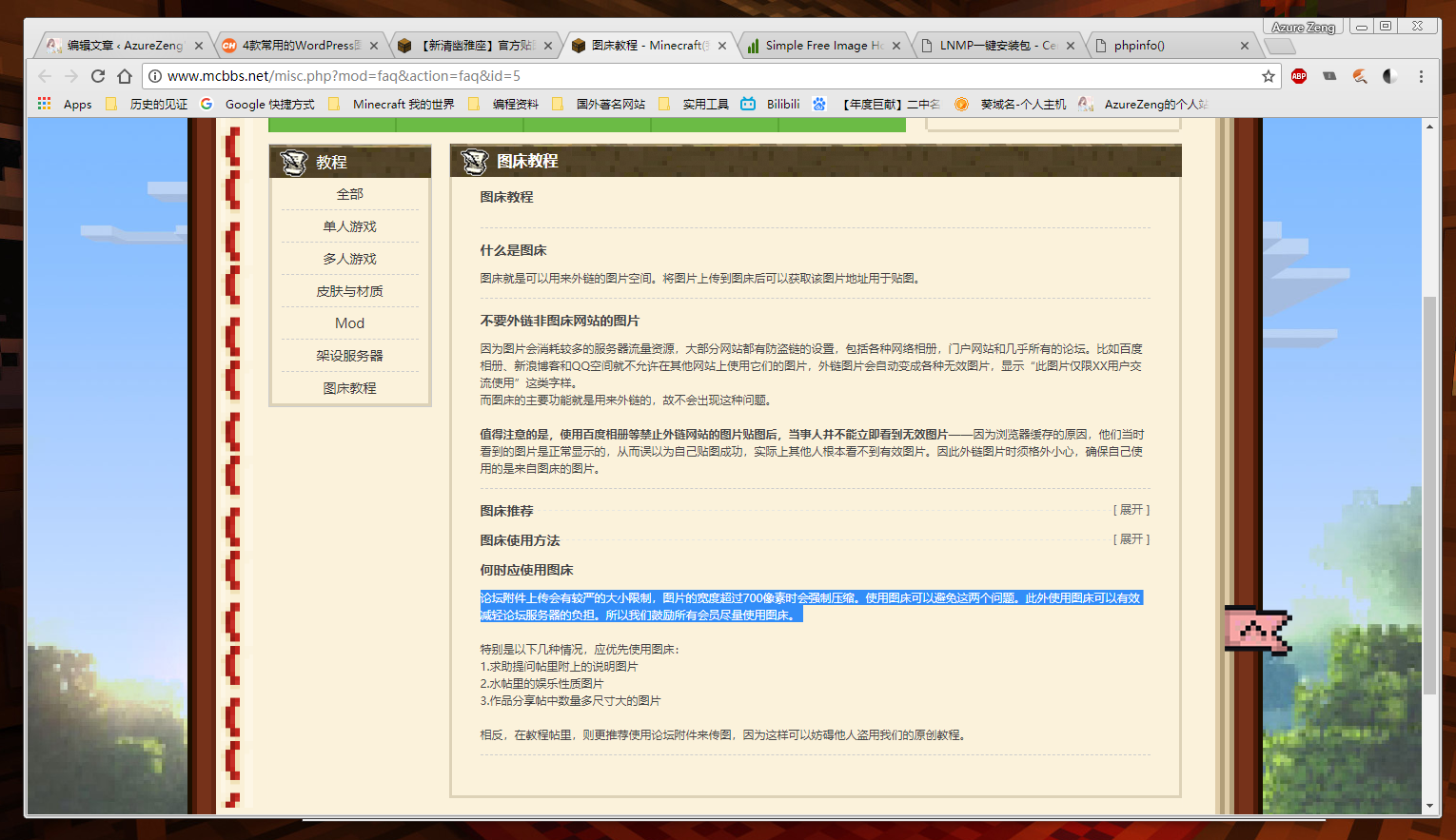1456x840 pixels.
Task: Click the gray parallelogram extension icon
Action: (1329, 76)
